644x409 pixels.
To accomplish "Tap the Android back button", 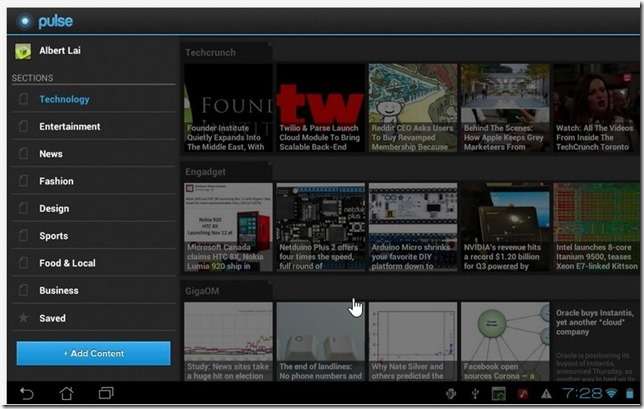I will click(x=27, y=393).
